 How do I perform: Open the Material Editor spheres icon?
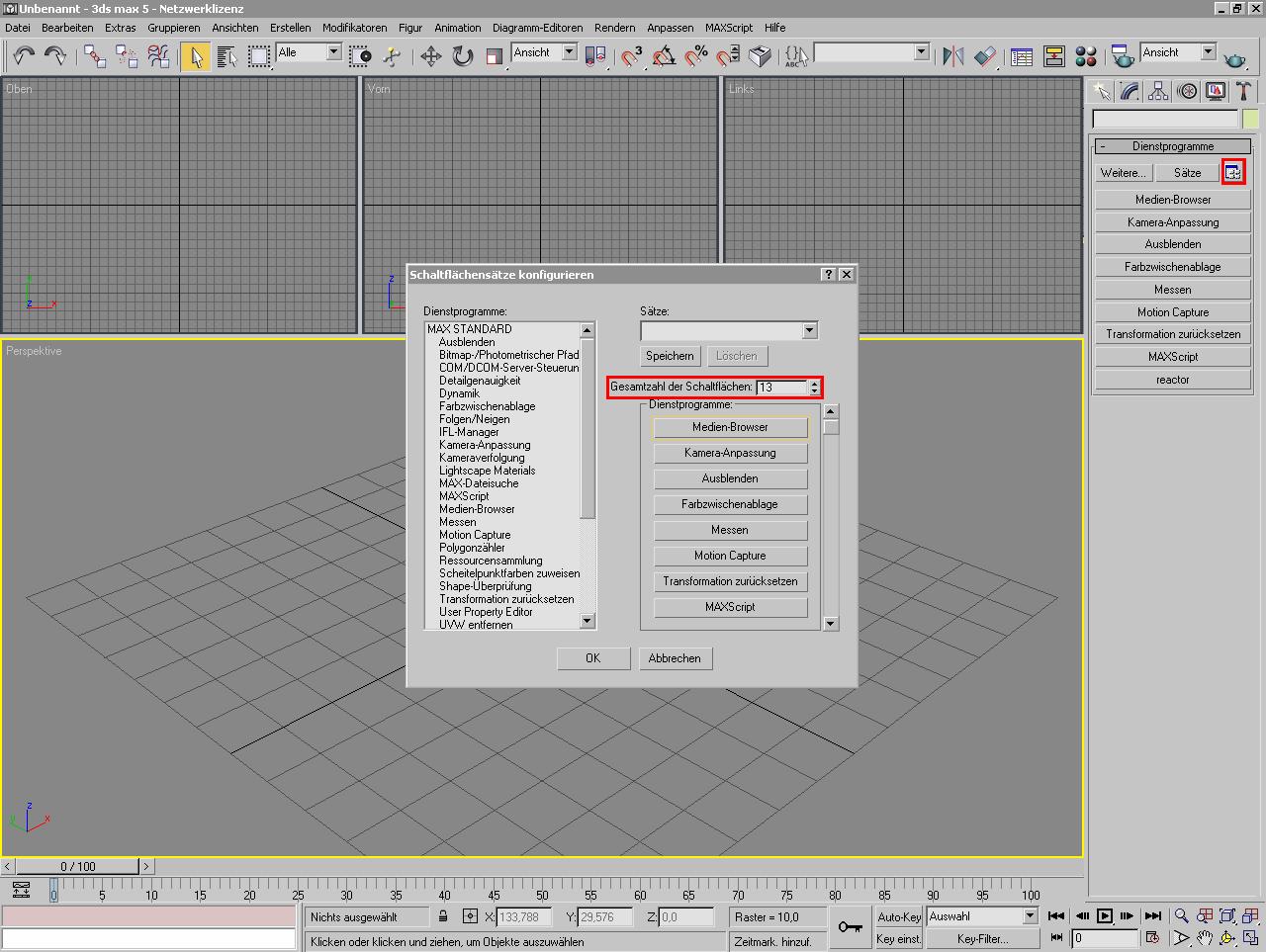click(x=1086, y=56)
